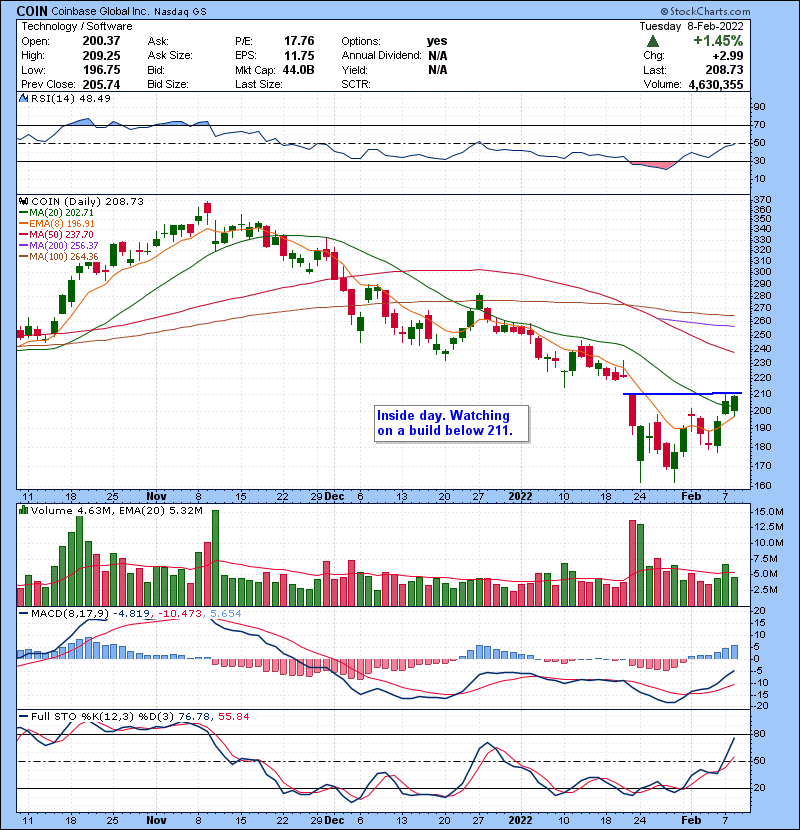This screenshot has height=830, width=800.
Task: Click the MACD histogram value 5.654
Action: click(226, 614)
